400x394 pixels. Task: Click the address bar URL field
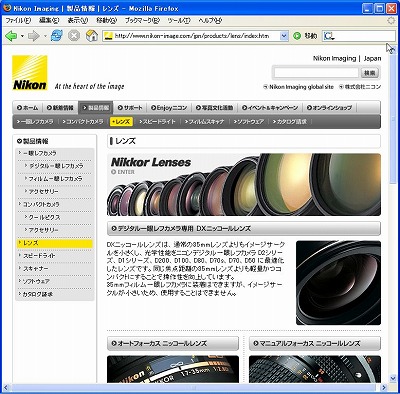click(196, 36)
